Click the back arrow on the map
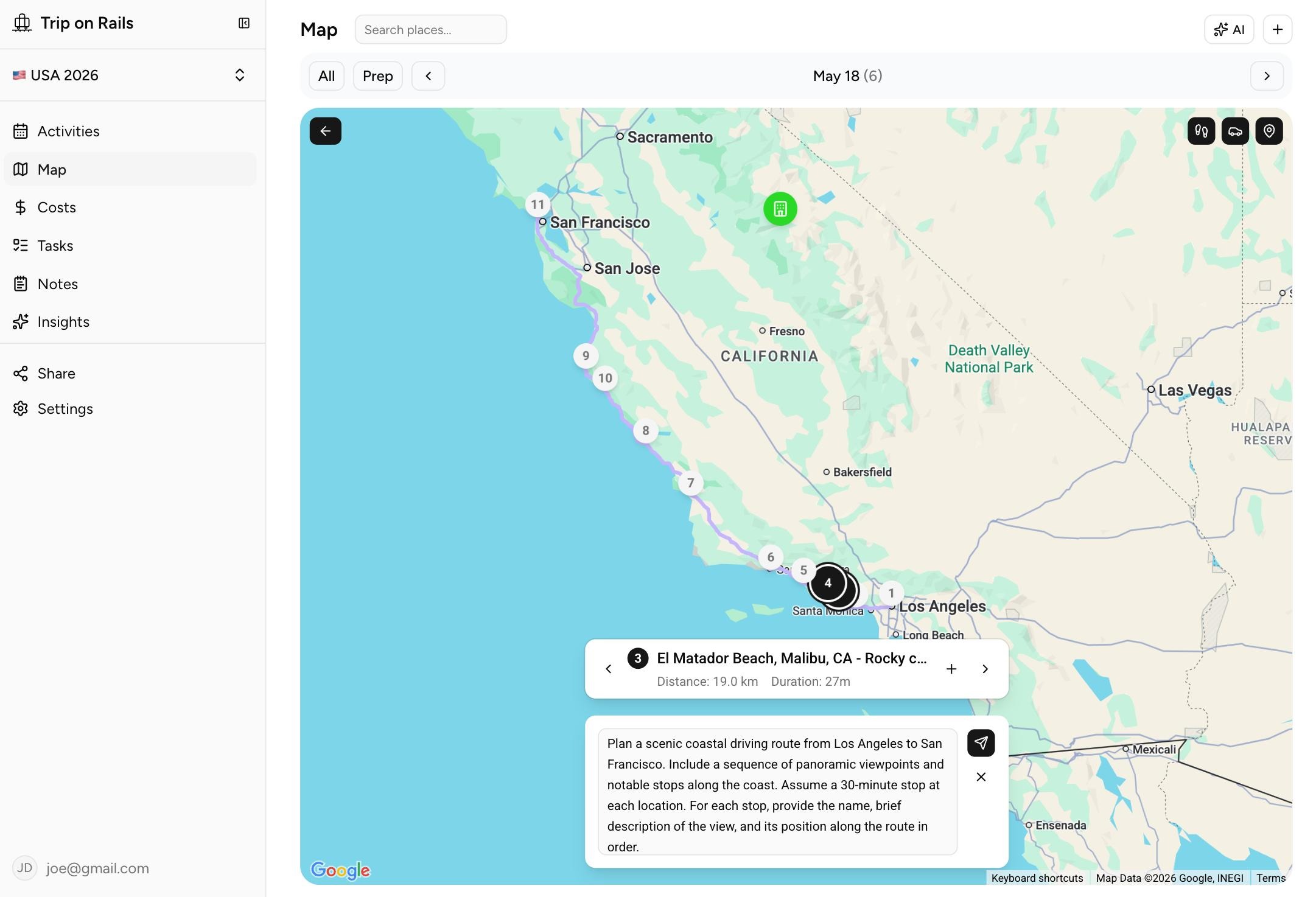The image size is (1316, 897). click(x=325, y=131)
